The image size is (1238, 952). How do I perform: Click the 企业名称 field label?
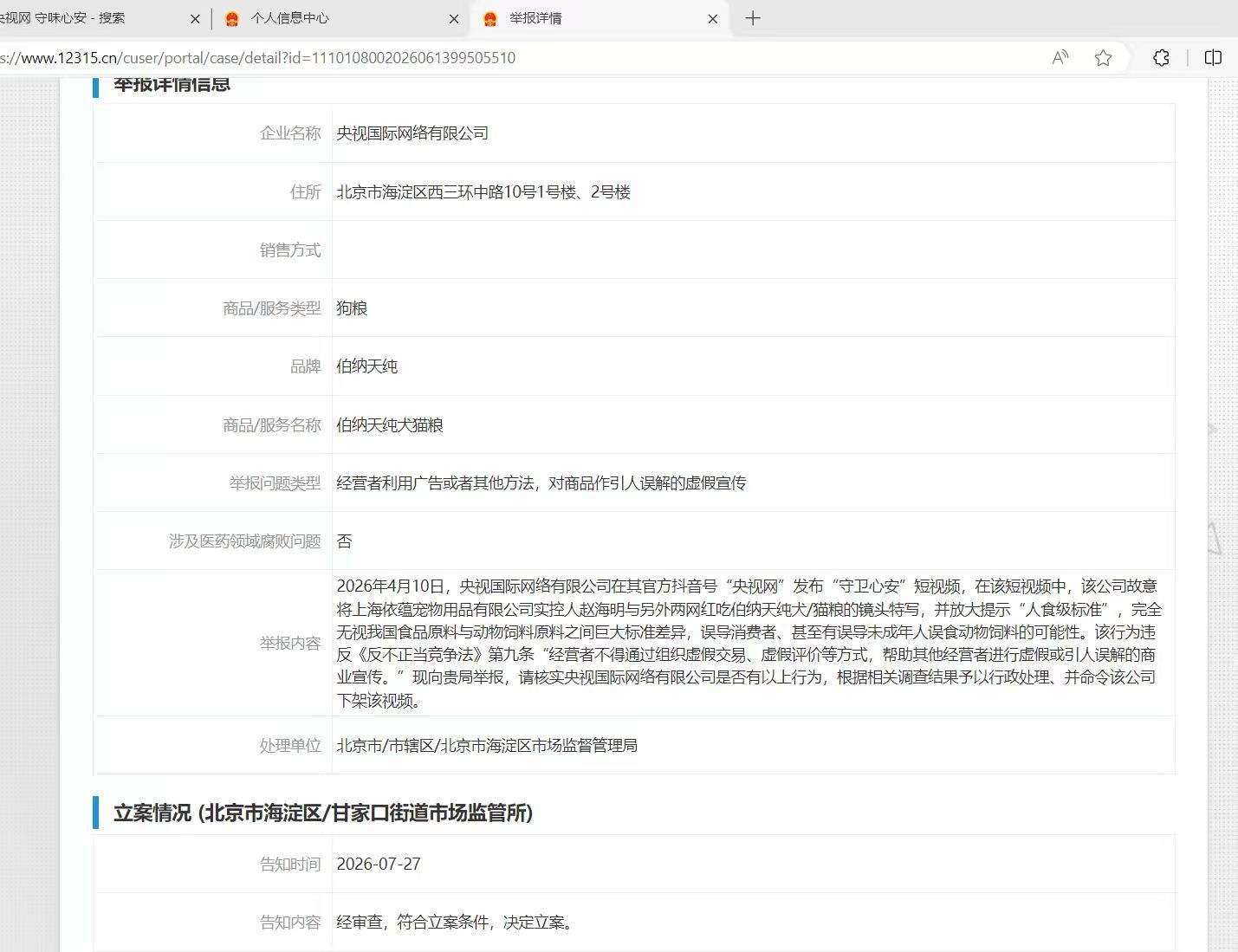[290, 133]
